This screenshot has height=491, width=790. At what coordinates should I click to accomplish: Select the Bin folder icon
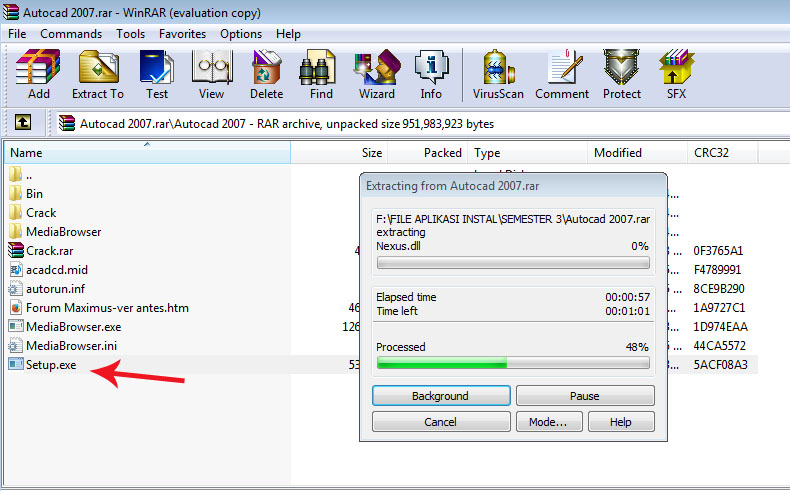16,193
